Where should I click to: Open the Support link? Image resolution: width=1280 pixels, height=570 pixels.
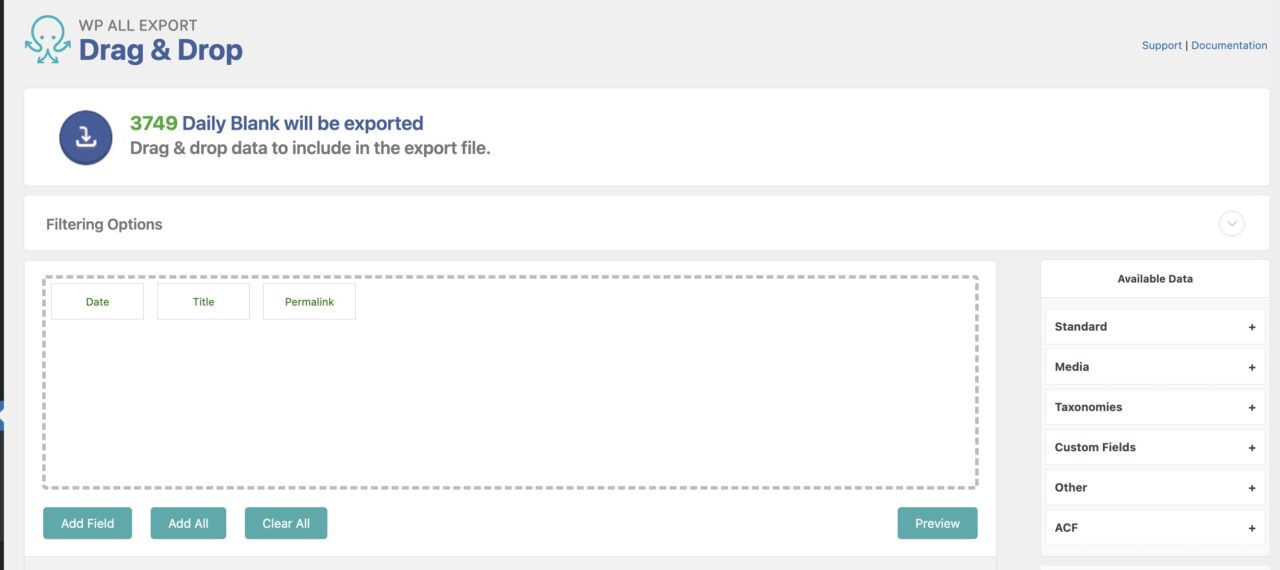tap(1161, 46)
